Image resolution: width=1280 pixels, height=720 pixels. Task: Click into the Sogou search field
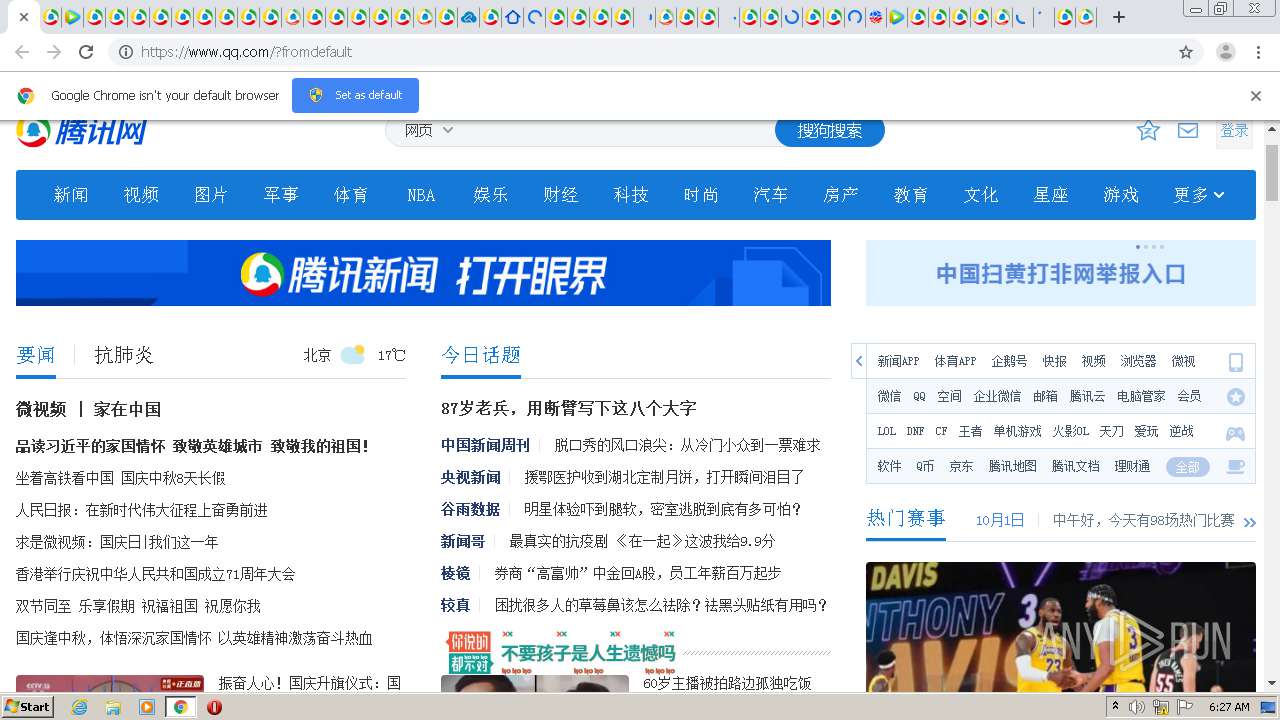[x=615, y=131]
